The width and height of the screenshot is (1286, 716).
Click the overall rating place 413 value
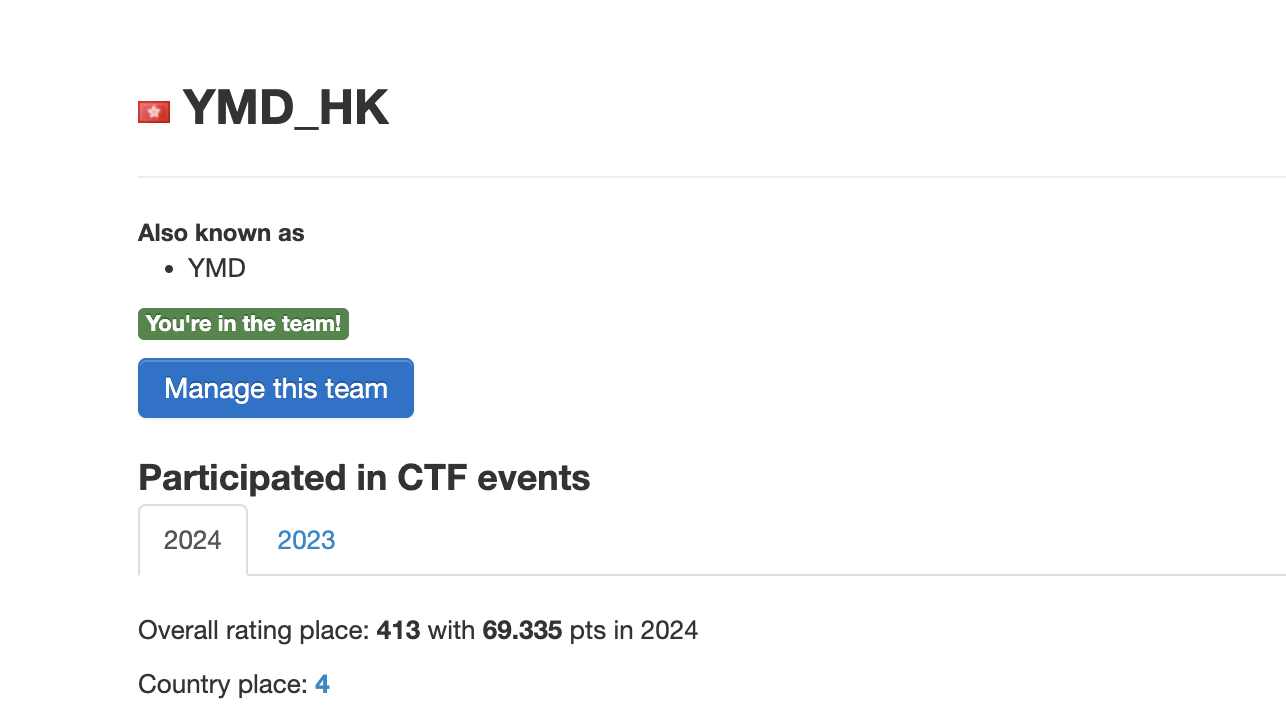pyautogui.click(x=395, y=630)
